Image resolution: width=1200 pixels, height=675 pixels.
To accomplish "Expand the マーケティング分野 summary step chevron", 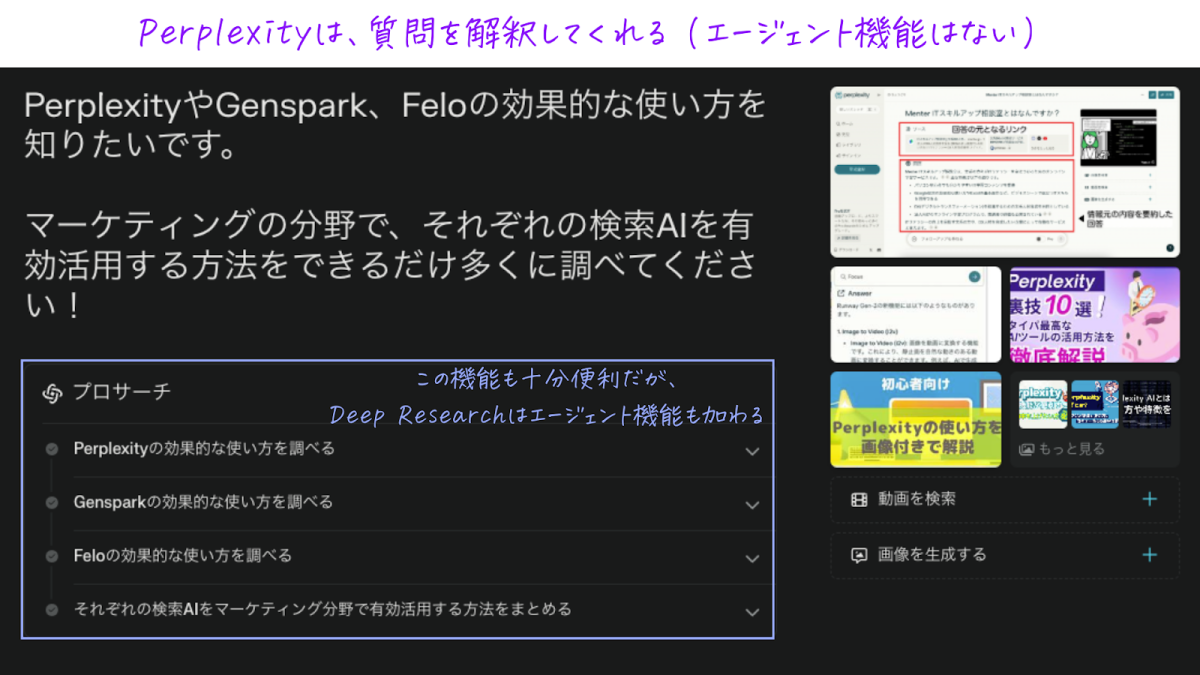I will pos(752,611).
